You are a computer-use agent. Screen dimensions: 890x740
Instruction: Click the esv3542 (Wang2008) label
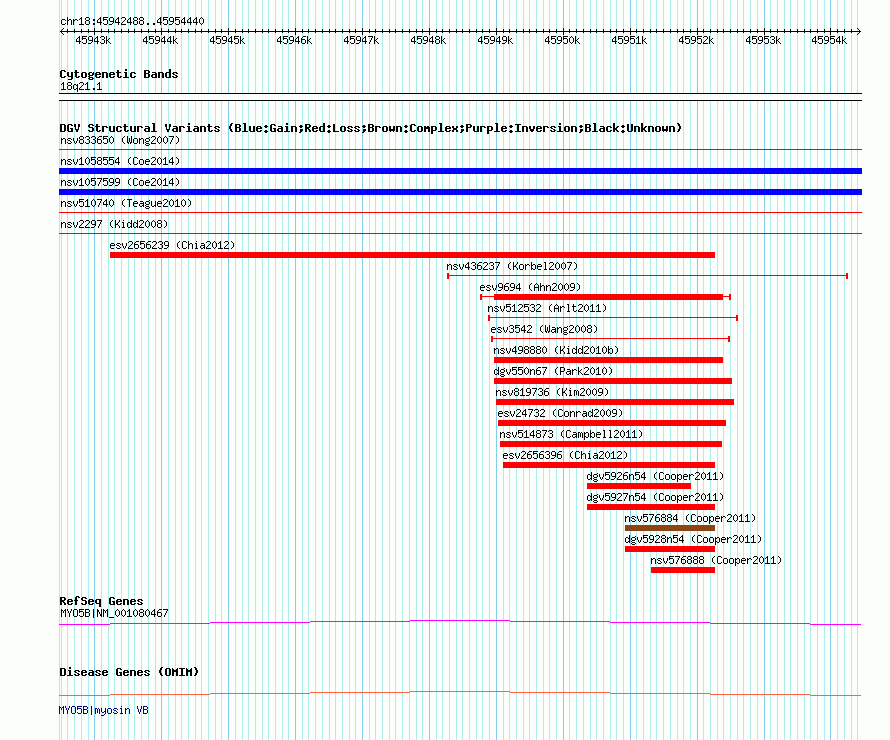point(544,329)
